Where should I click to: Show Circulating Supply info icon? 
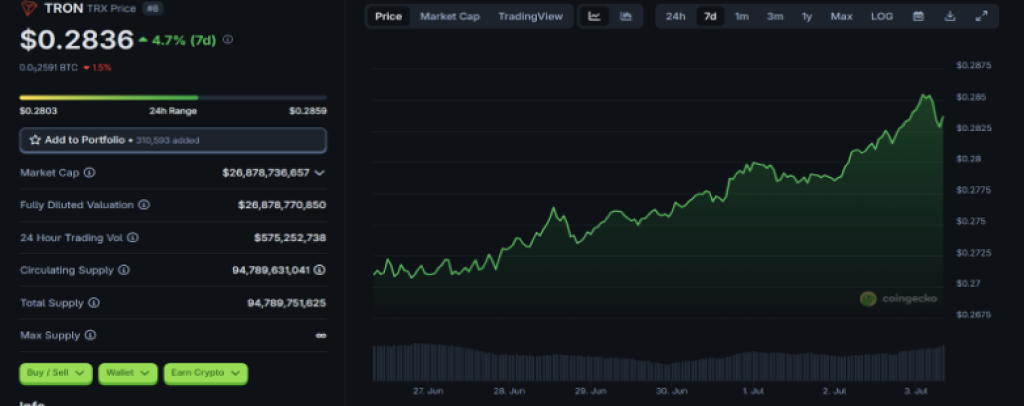point(123,270)
